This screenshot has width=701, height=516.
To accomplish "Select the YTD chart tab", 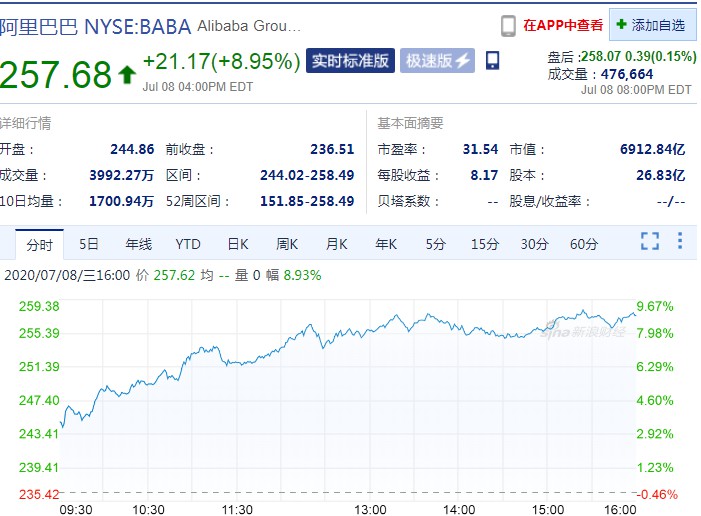I will [x=188, y=244].
